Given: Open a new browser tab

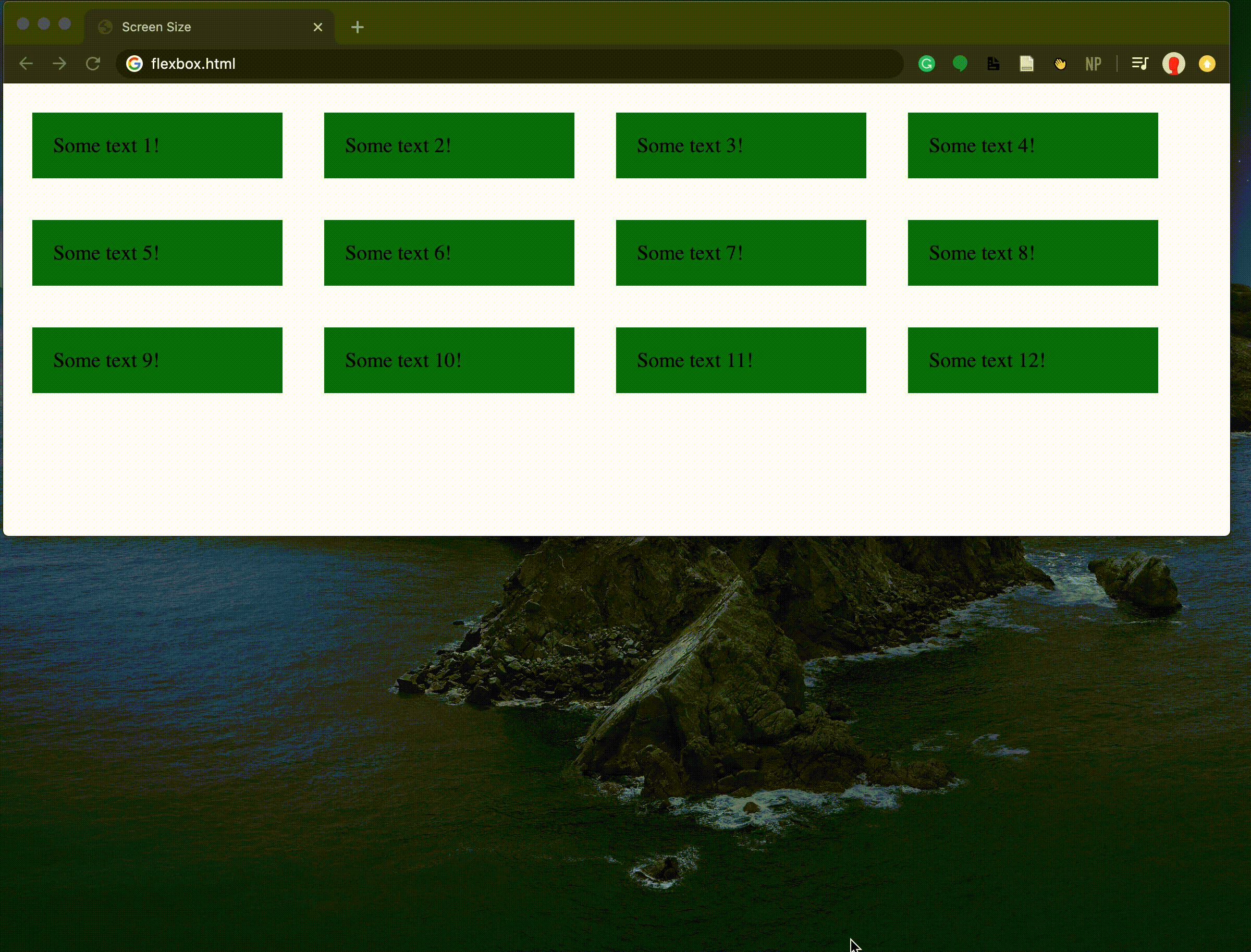Looking at the screenshot, I should [357, 27].
